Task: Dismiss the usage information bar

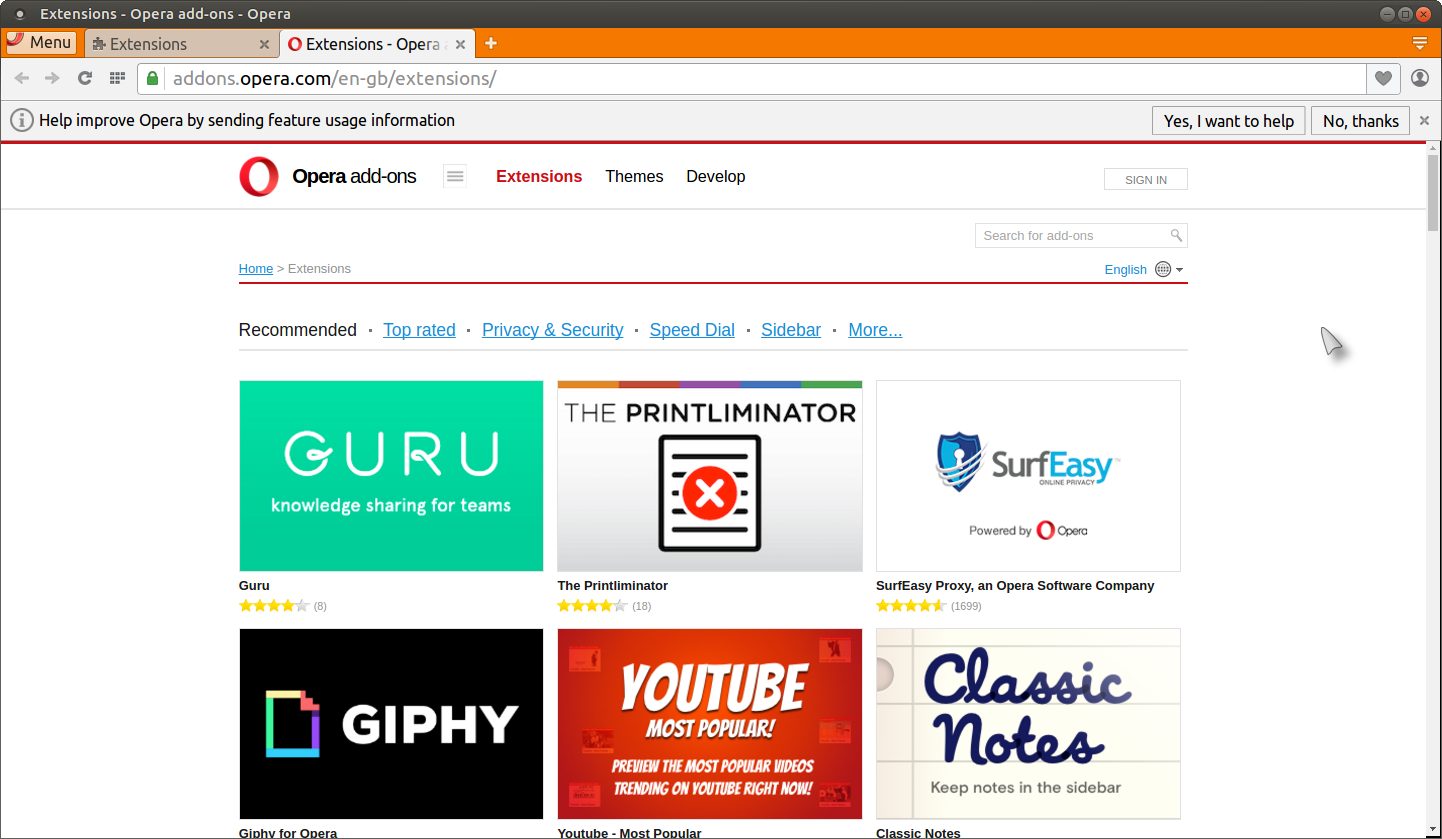Action: (x=1425, y=121)
